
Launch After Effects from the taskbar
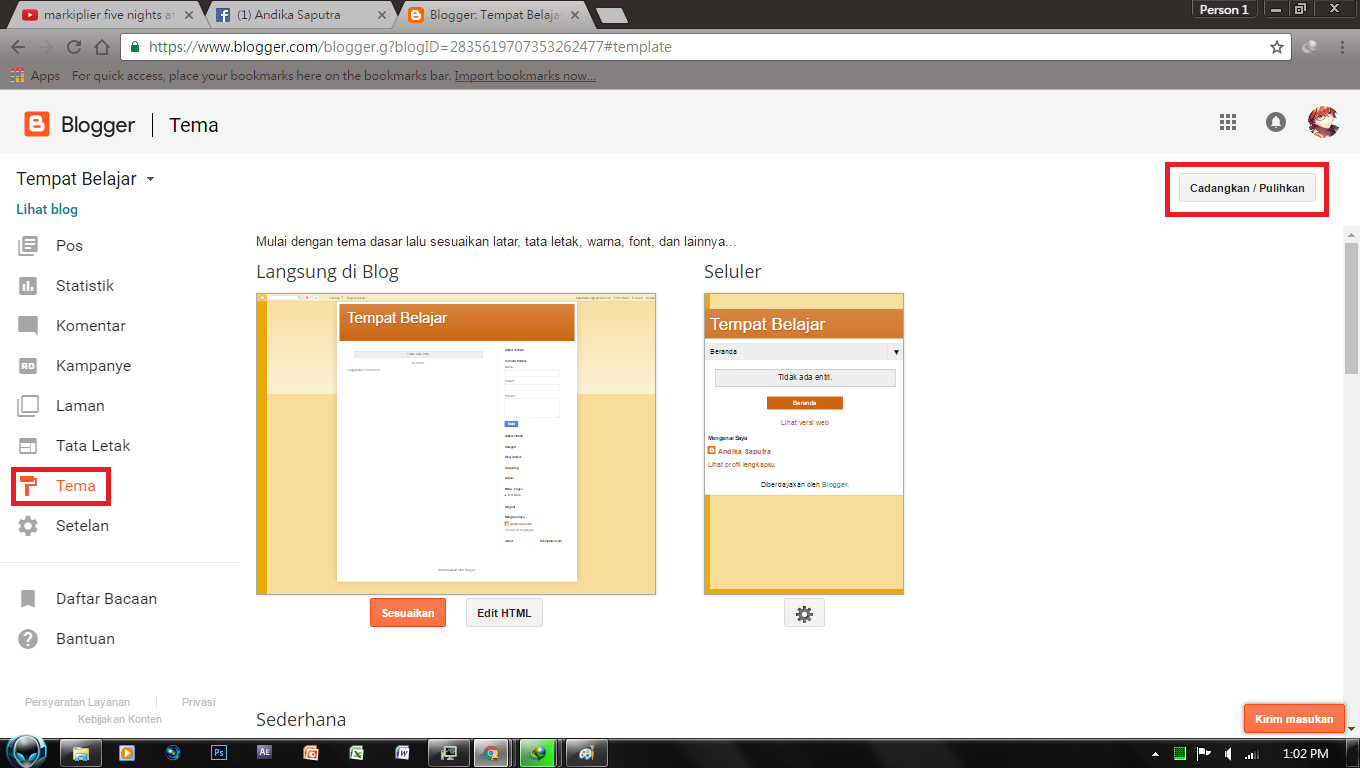click(x=265, y=753)
